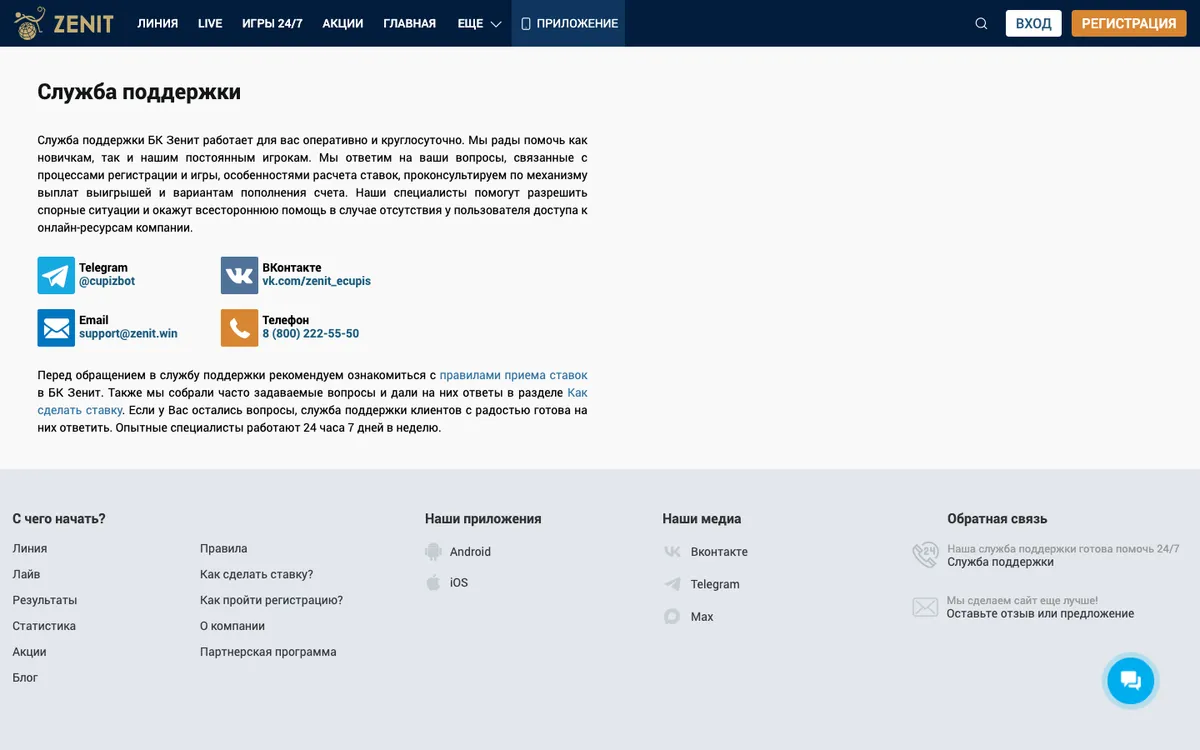The height and width of the screenshot is (750, 1200).
Task: Click the РЕГИСТРАЦИЯ button
Action: [x=1129, y=23]
